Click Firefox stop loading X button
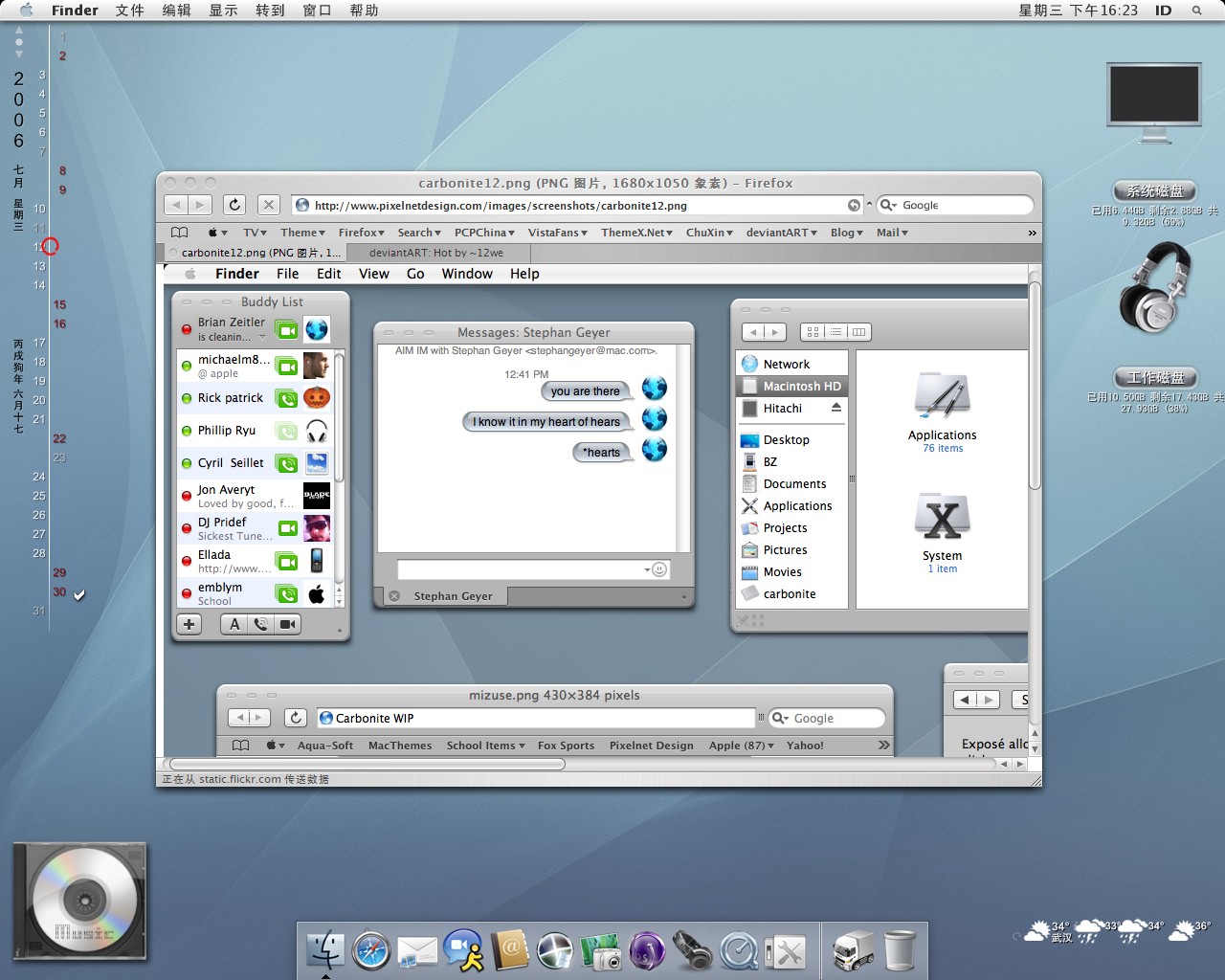This screenshot has height=980, width=1225. tap(269, 204)
